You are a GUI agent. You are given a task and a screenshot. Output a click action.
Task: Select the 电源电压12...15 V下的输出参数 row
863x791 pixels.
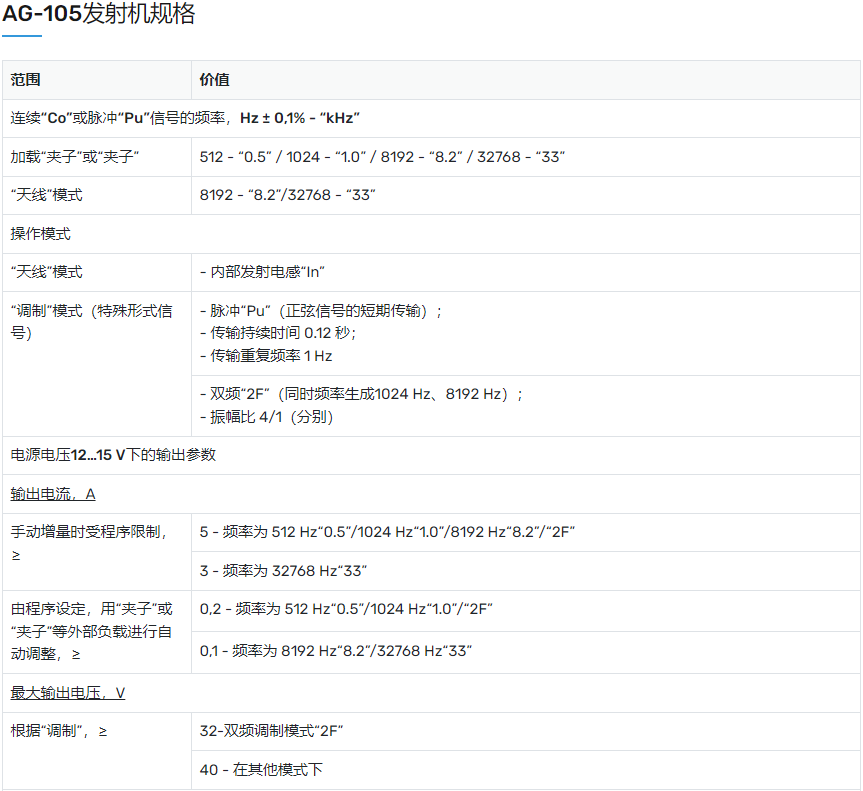113,455
